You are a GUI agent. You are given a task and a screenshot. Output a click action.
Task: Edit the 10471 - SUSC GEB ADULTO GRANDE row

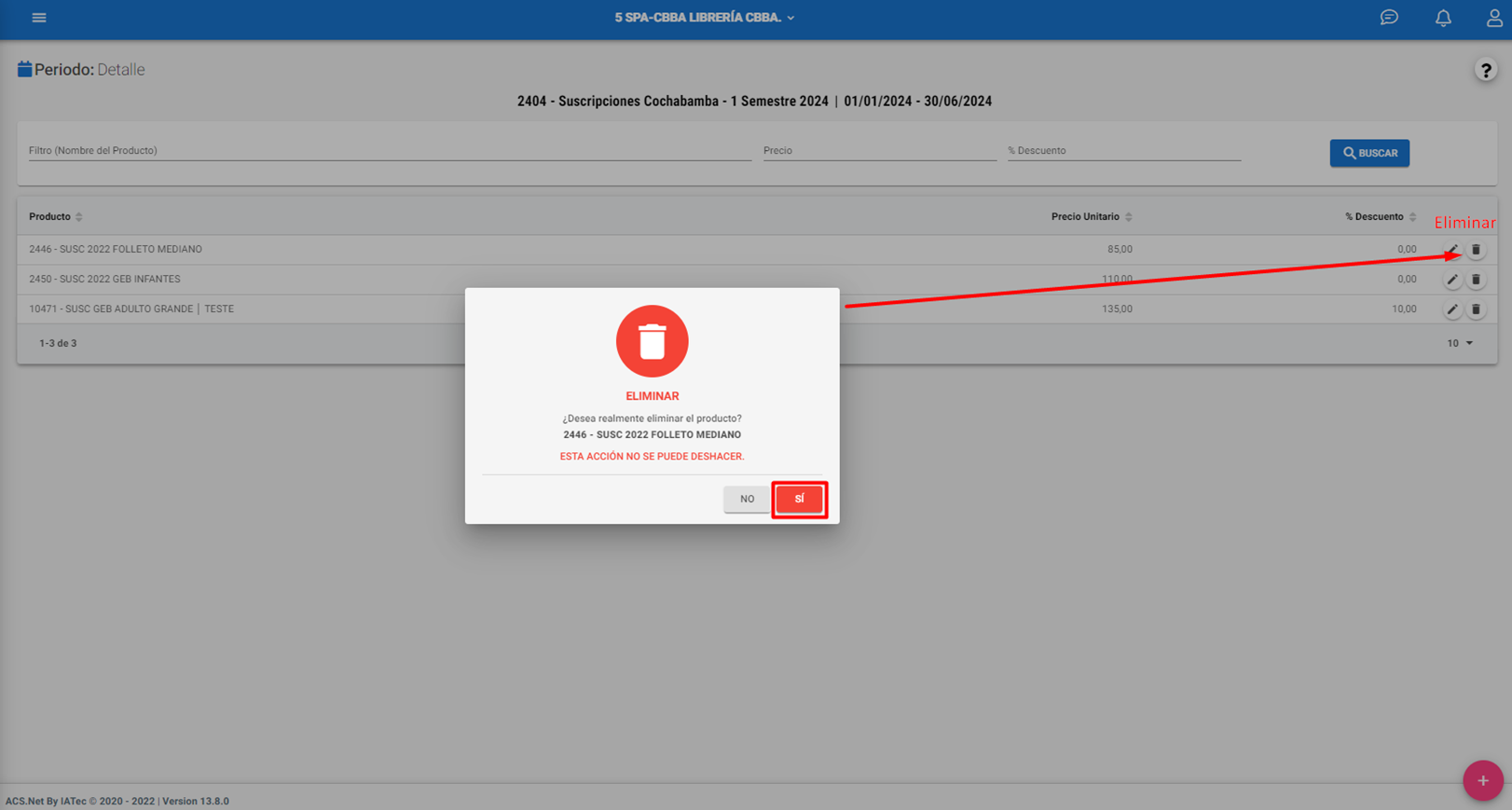pos(1452,309)
